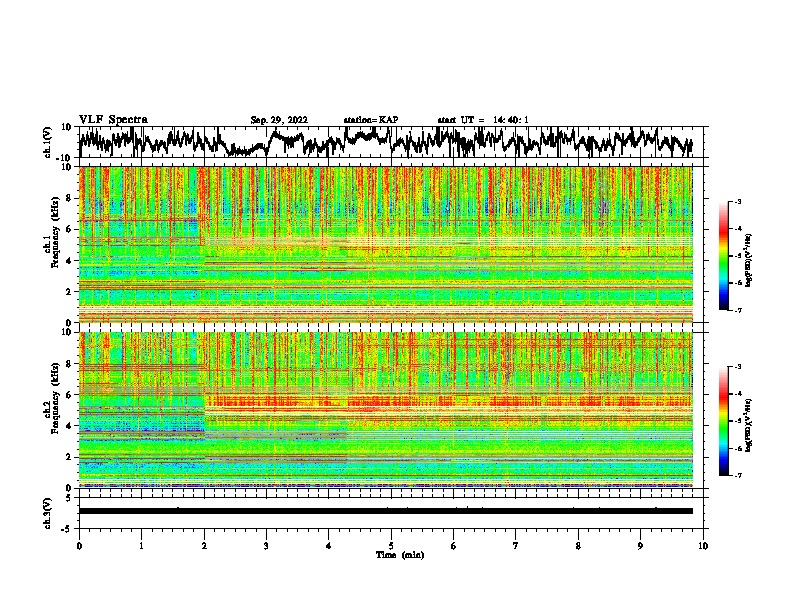This screenshot has height=612, width=792.
Task: Click the ch.1(V) waveform axis label
Action: pyautogui.click(x=48, y=142)
